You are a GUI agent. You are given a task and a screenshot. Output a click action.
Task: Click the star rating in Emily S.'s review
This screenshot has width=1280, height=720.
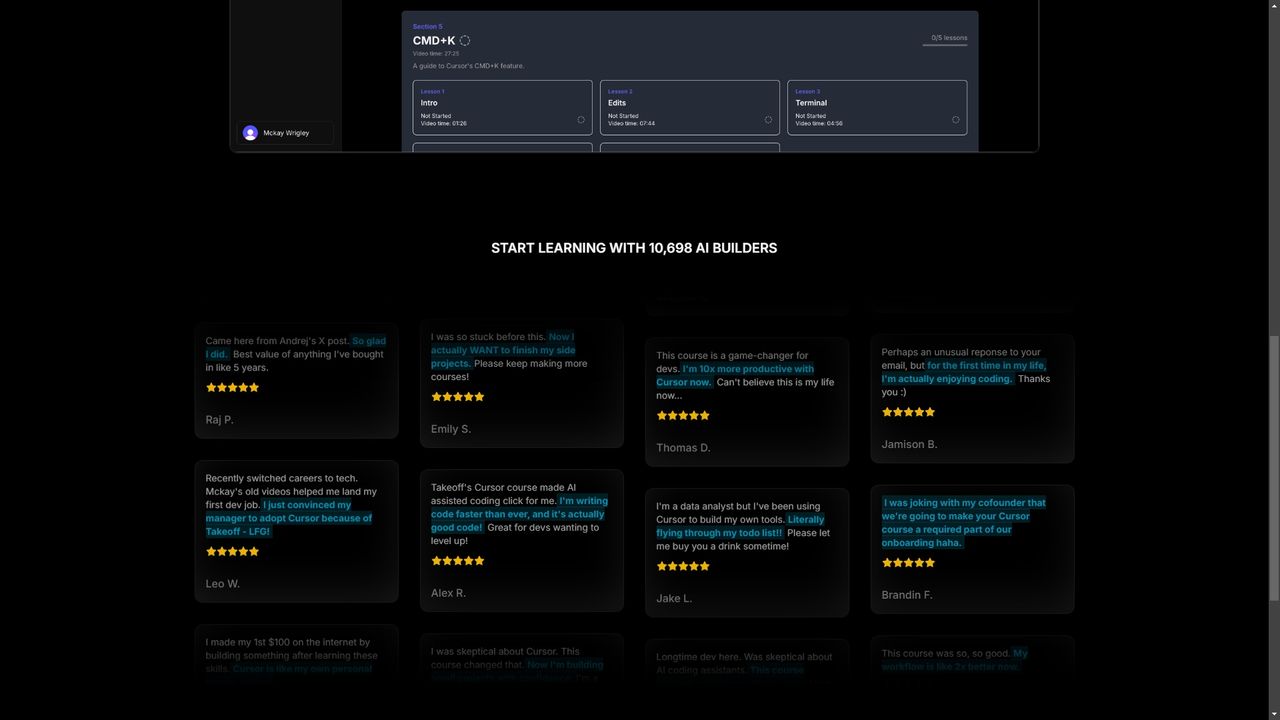[458, 397]
